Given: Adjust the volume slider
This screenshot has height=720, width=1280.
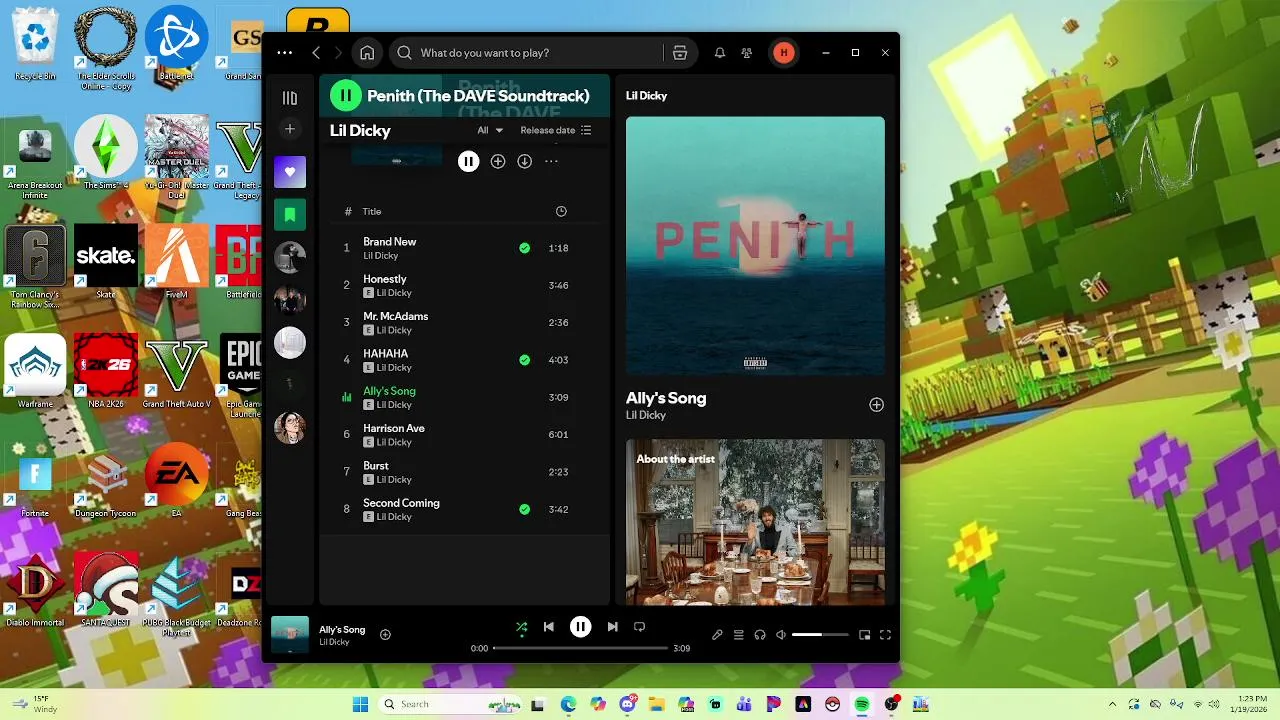Looking at the screenshot, I should coord(820,635).
